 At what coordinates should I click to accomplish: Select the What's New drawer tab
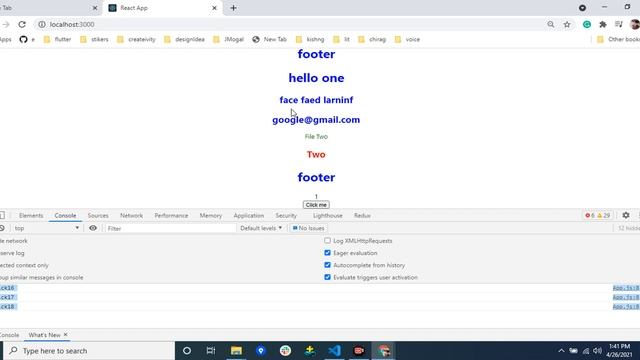point(44,335)
